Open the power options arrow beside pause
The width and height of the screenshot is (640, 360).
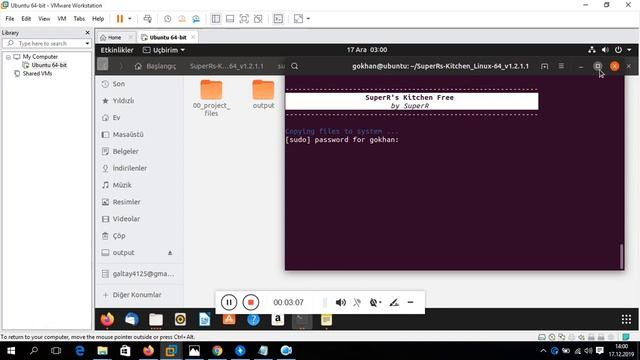[x=130, y=19]
